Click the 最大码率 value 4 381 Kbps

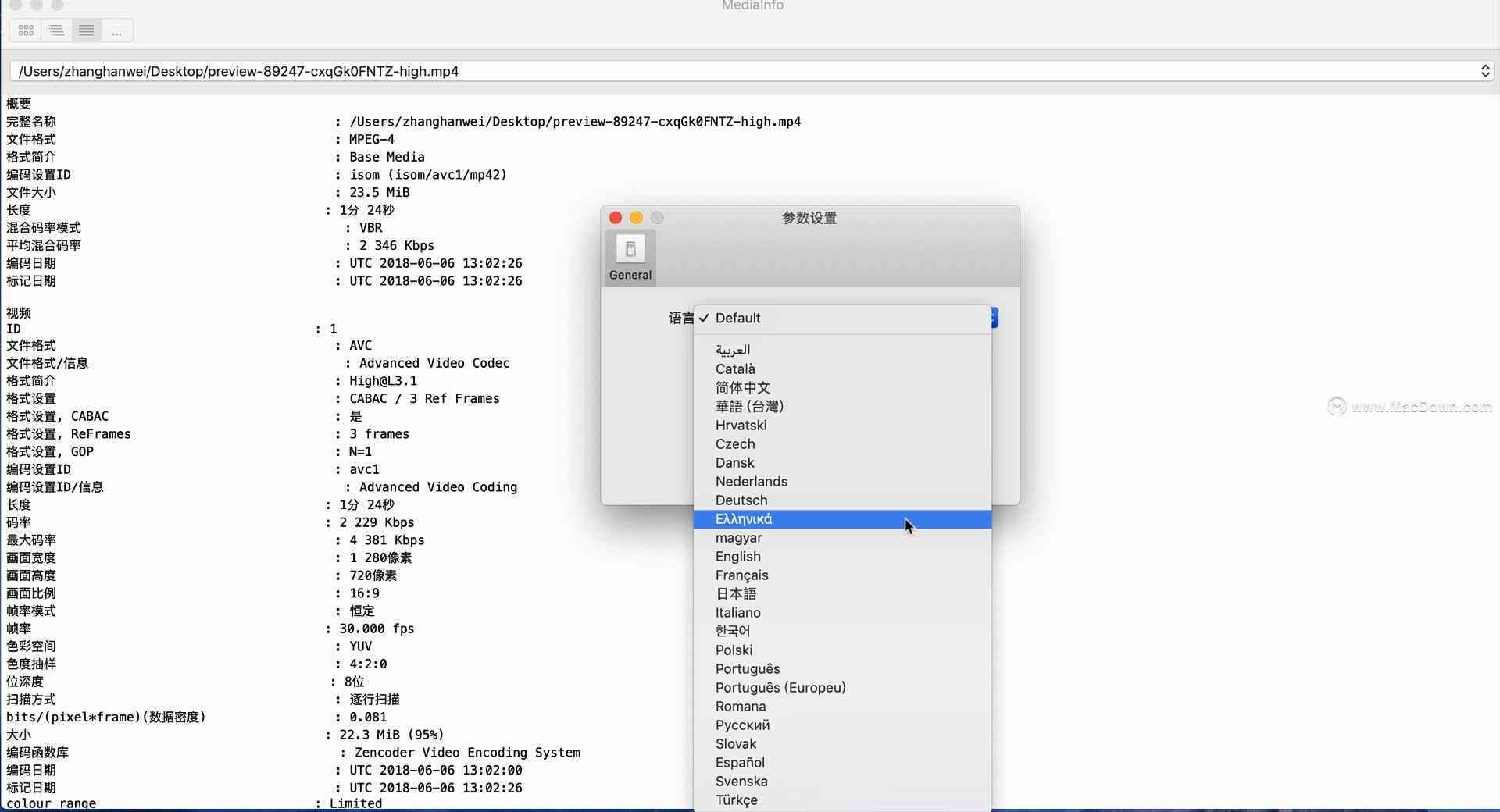click(x=387, y=540)
